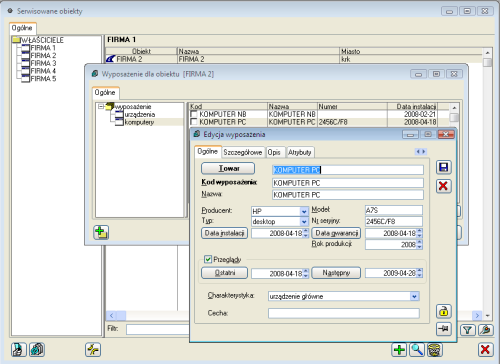Delete the item with the trash bin icon
This screenshot has height=364, width=500.
click(435, 350)
